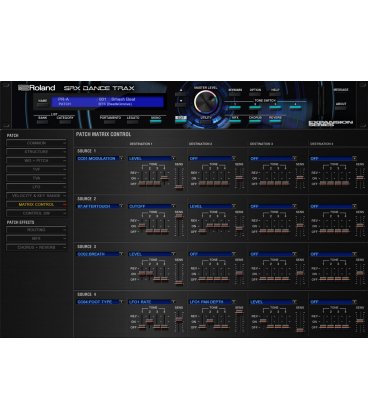Open Source 1 Modulation dropdown

(100, 158)
